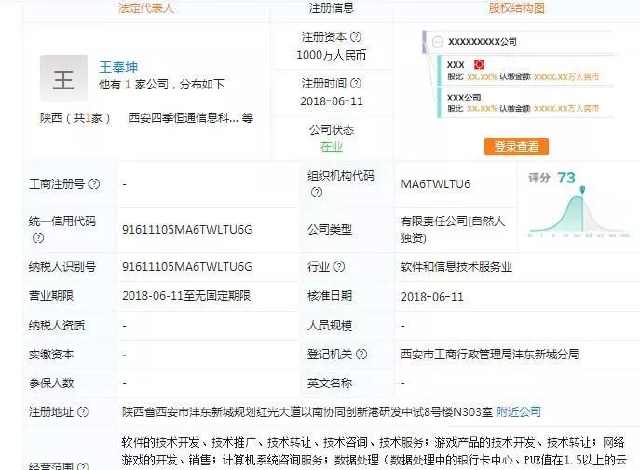Click registration date 2018-06-11 under 注册时间
The width and height of the screenshot is (640, 470).
coord(331,101)
